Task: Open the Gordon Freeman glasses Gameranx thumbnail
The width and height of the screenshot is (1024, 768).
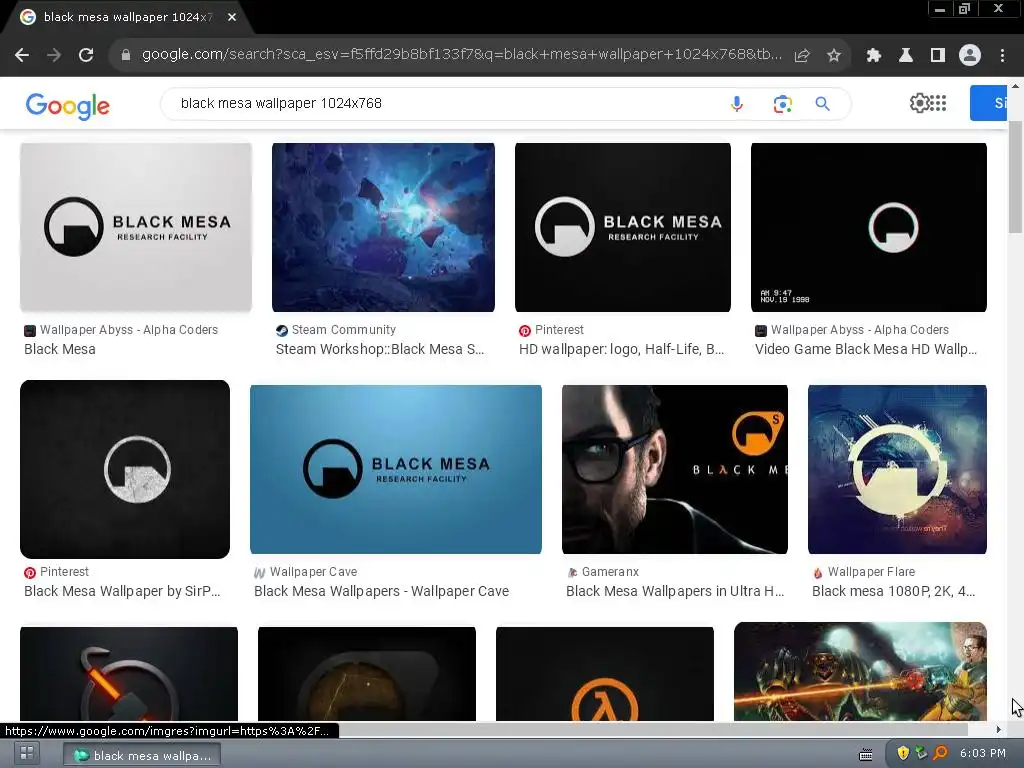Action: point(675,469)
